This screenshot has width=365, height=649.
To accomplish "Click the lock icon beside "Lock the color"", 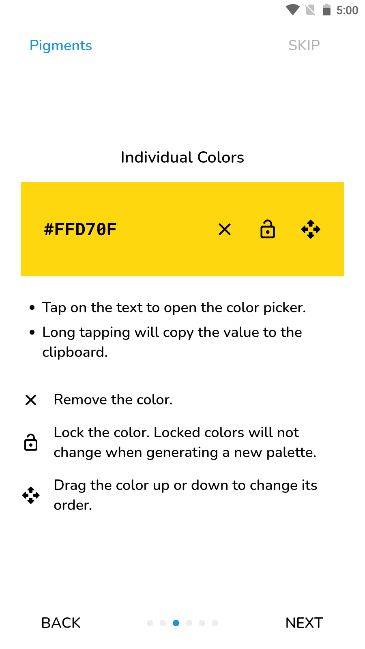I will 31,442.
